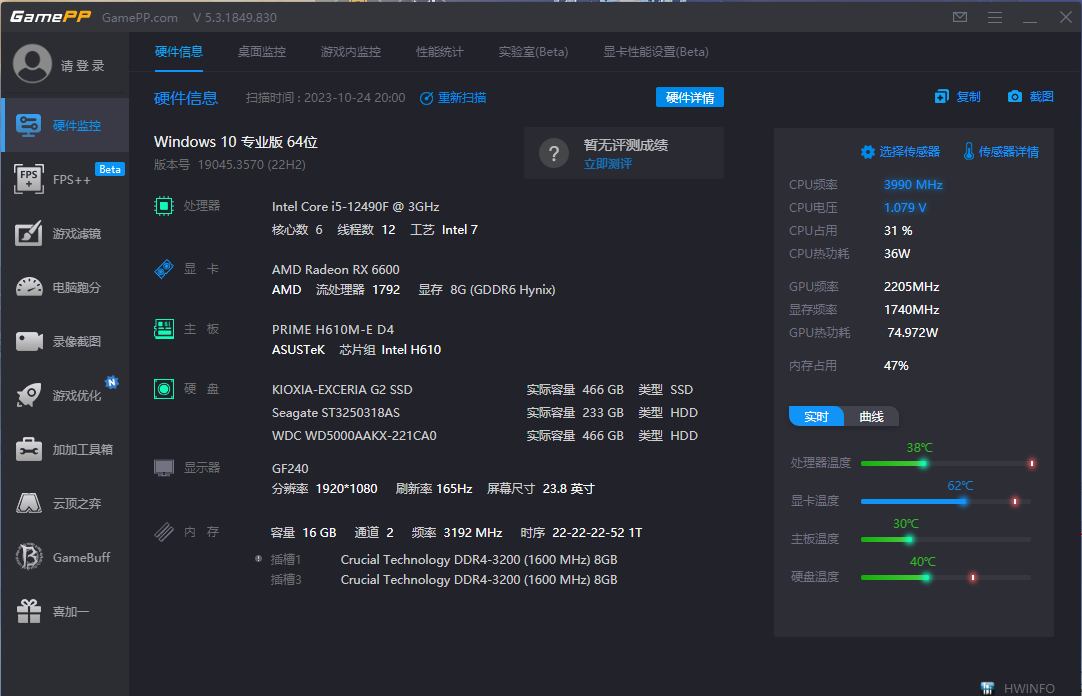The height and width of the screenshot is (696, 1082).
Task: Open GameBuff sidebar item
Action: click(65, 557)
